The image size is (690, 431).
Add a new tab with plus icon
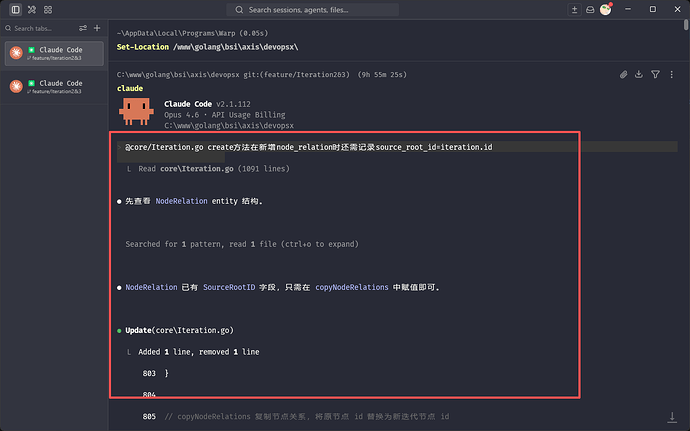pos(97,28)
